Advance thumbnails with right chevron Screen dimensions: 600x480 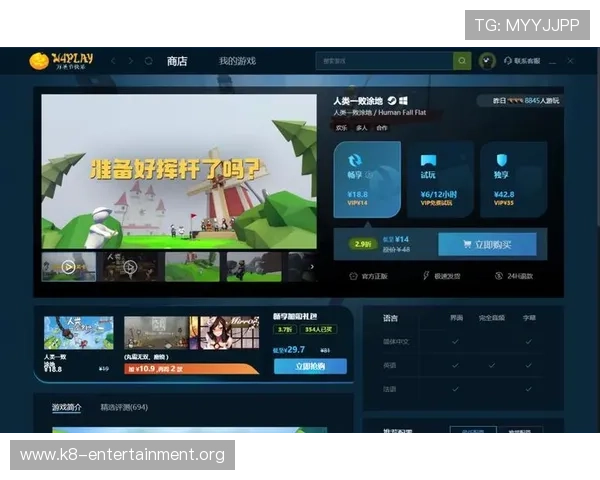(312, 267)
